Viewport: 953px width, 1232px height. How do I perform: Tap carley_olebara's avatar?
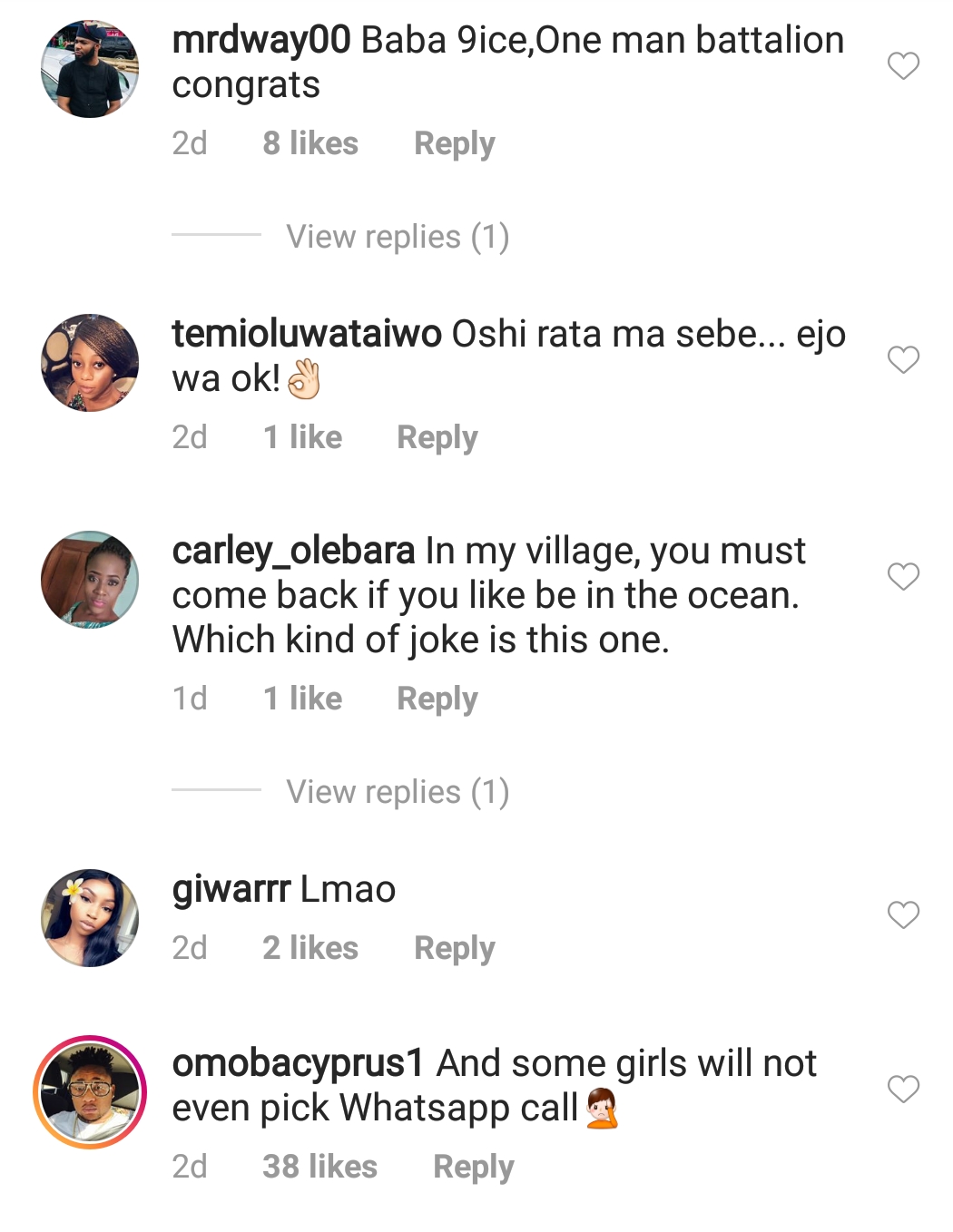(90, 580)
